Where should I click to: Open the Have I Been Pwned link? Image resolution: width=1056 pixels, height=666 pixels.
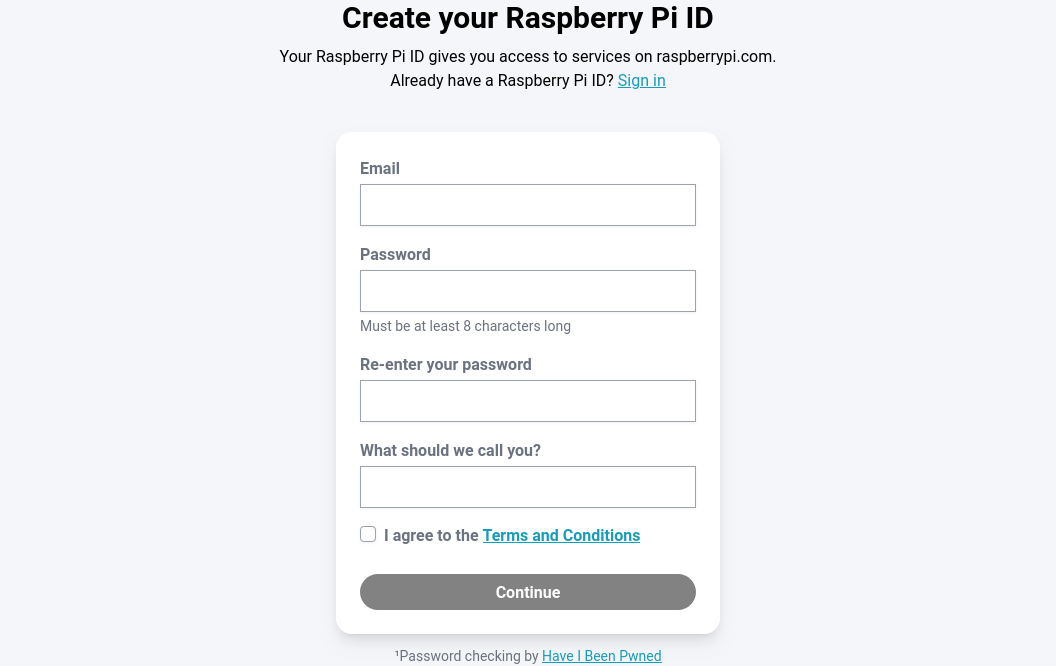pyautogui.click(x=601, y=656)
